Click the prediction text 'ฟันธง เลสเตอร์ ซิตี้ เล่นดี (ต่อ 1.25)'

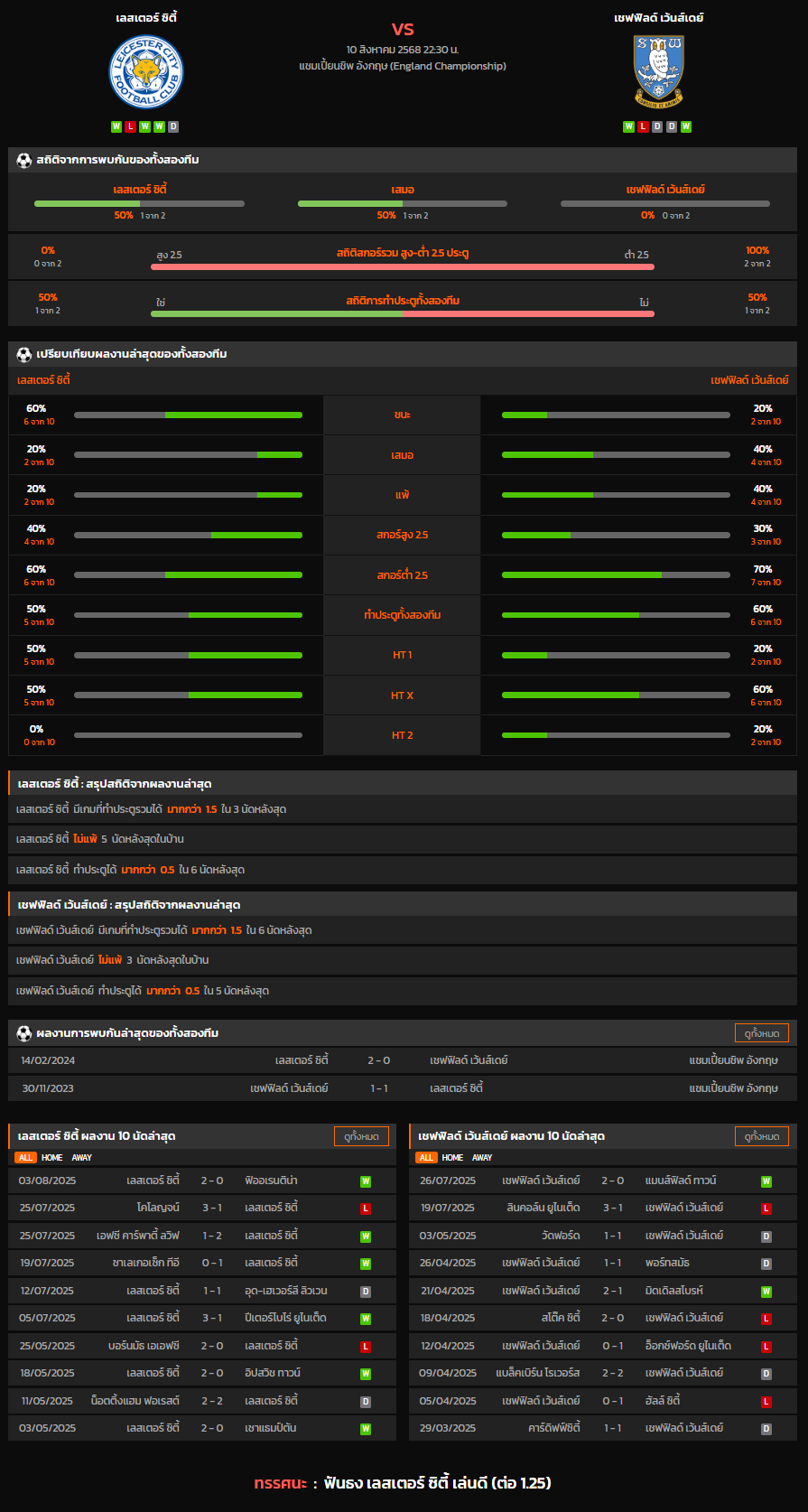tap(437, 1482)
